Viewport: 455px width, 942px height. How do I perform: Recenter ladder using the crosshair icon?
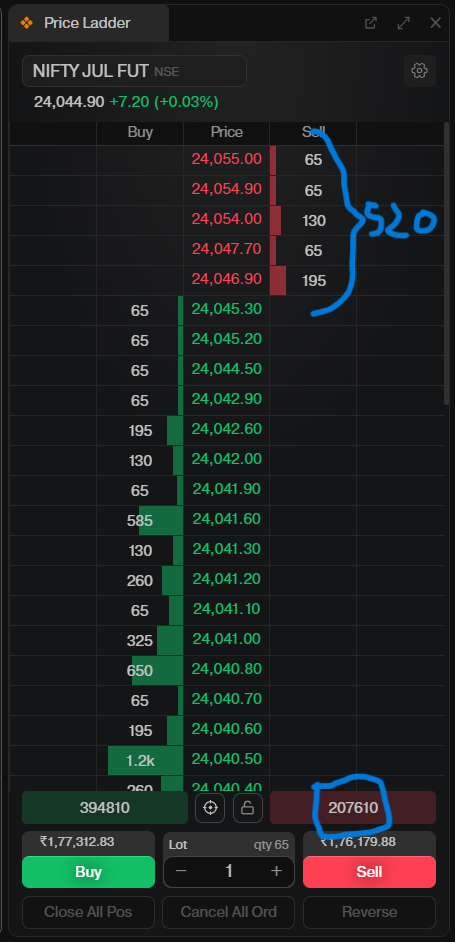click(x=210, y=807)
